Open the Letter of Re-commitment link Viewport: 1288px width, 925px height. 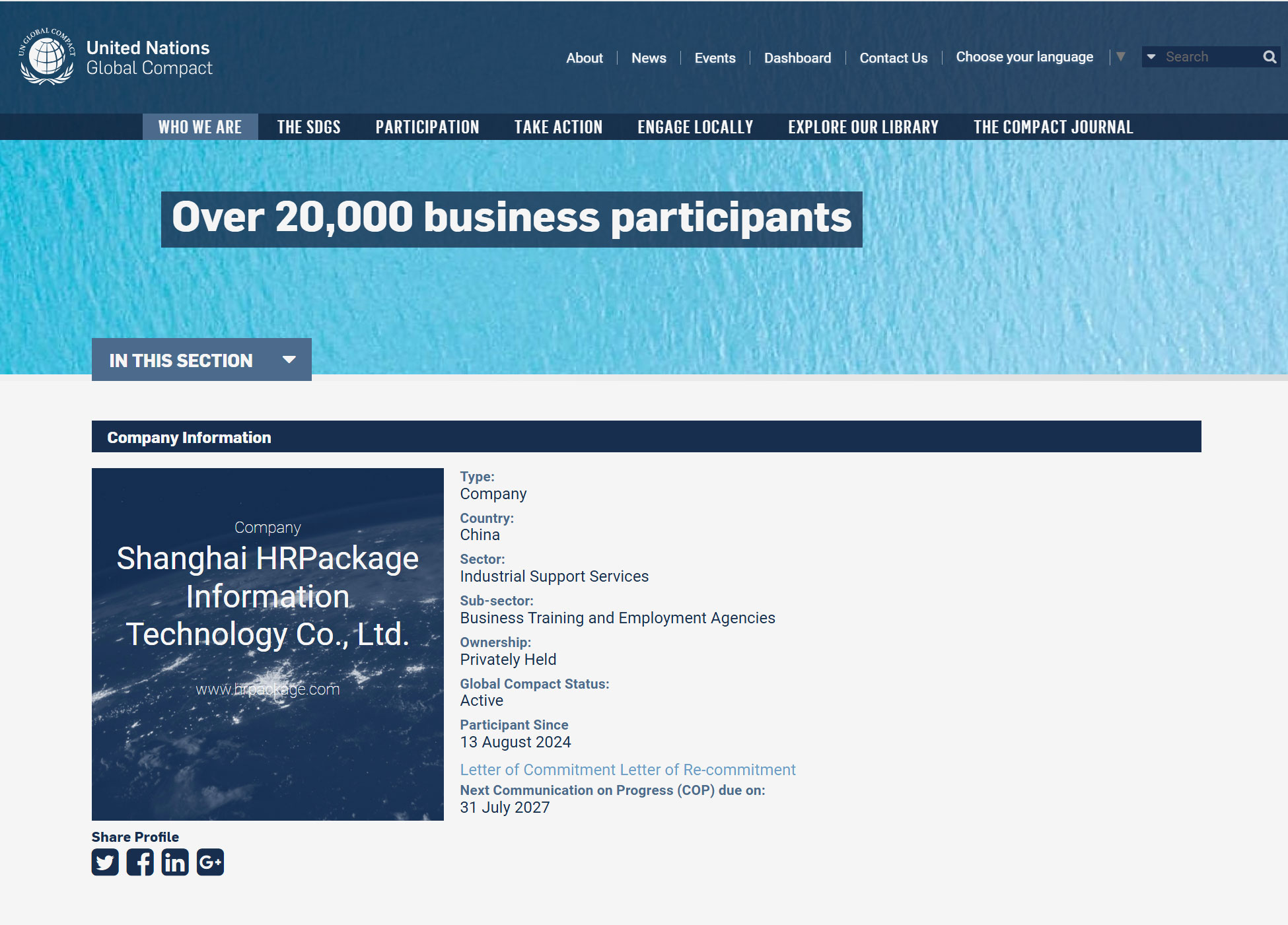tap(707, 770)
